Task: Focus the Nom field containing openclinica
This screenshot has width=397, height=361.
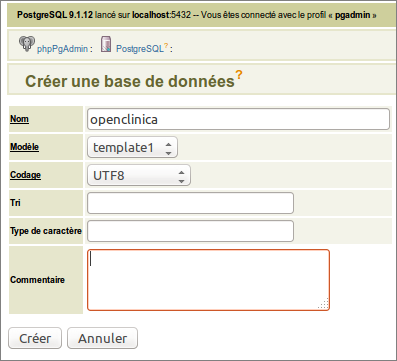Action: click(x=238, y=119)
